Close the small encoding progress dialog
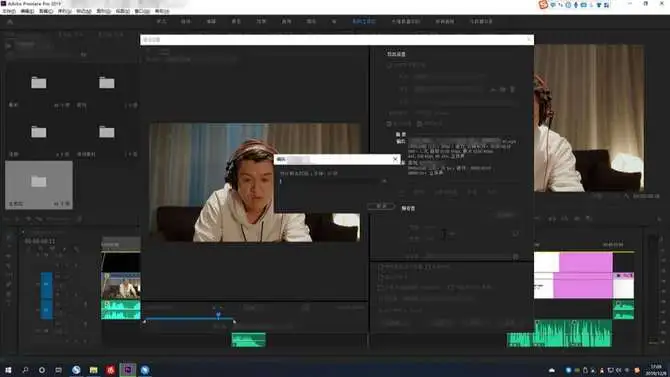The image size is (670, 377). 395,159
